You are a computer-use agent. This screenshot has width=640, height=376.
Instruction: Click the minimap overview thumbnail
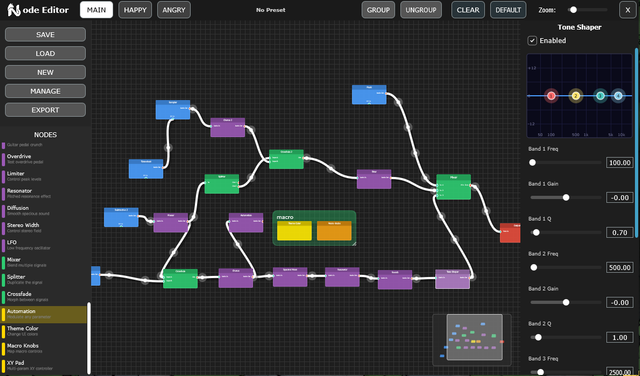tap(472, 340)
